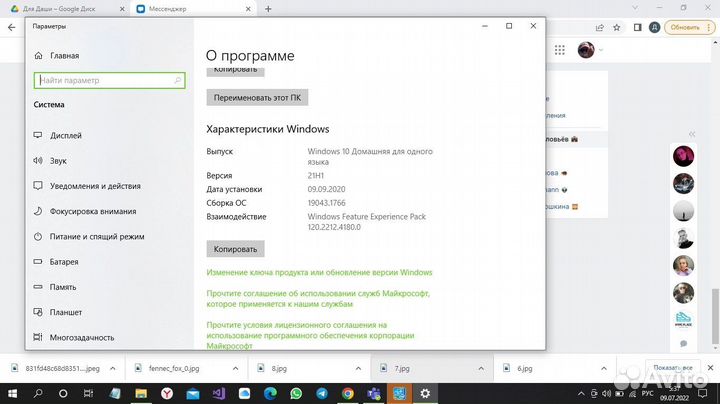Click the install date 09.09.2020
Screen dimensions: 720x404
coord(326,189)
